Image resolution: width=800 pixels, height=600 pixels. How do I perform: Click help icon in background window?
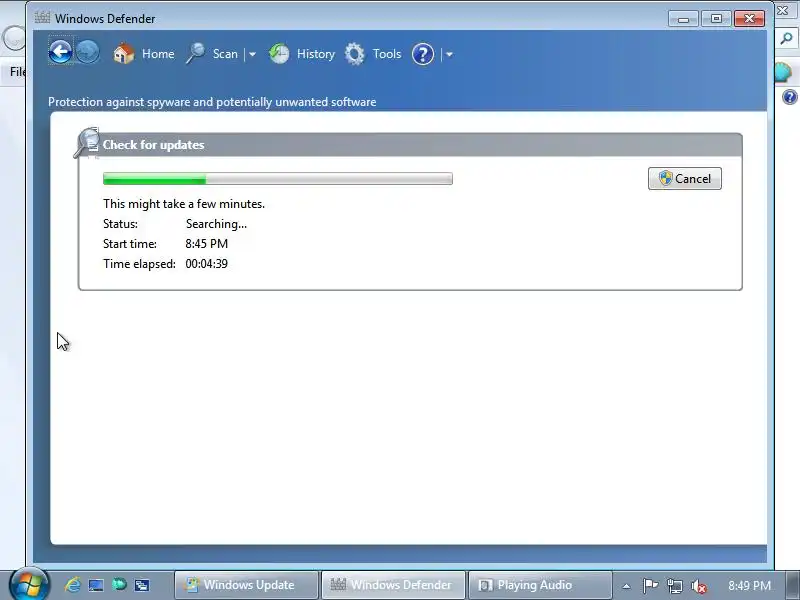789,96
